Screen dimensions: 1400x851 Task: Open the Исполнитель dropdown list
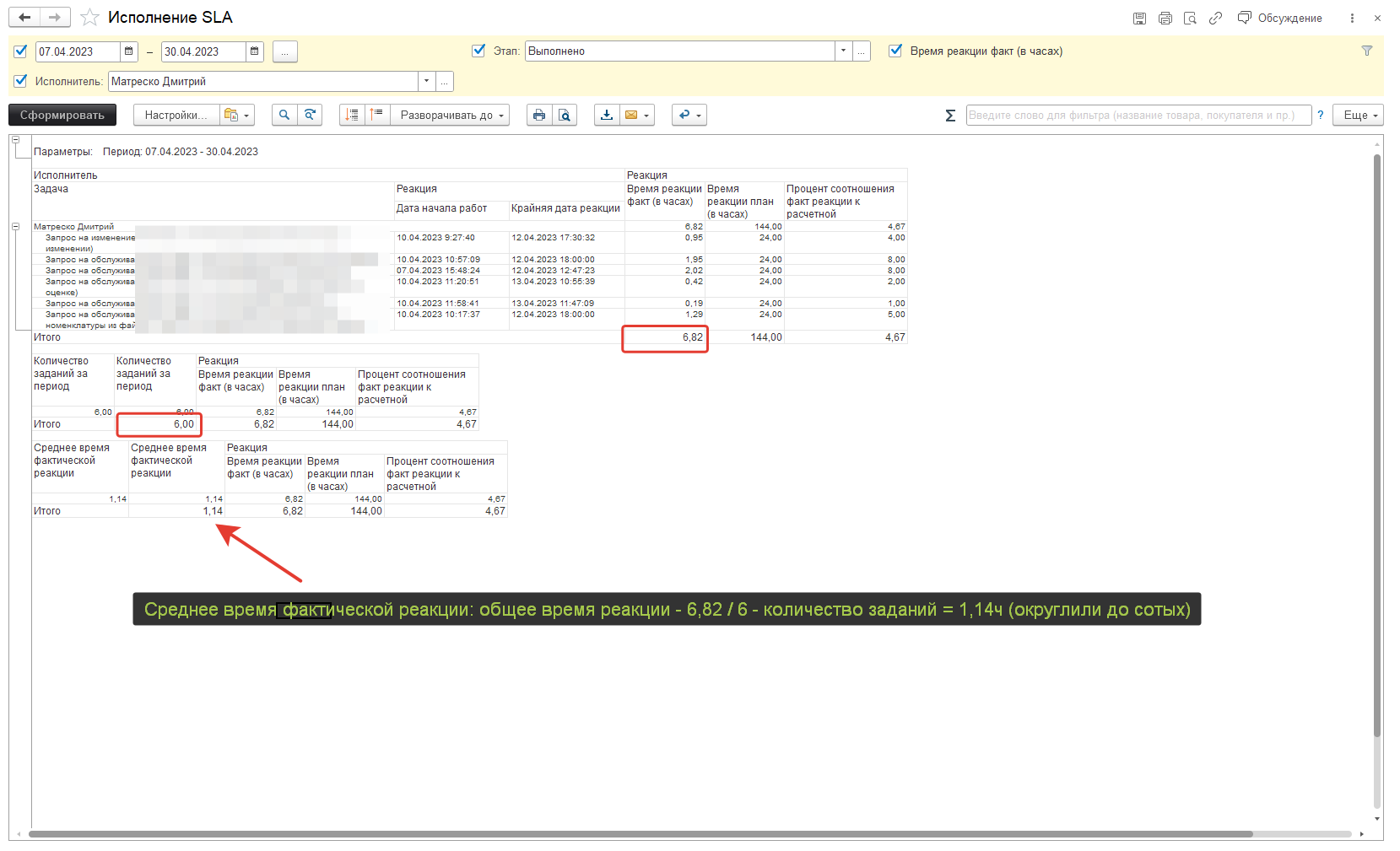426,82
